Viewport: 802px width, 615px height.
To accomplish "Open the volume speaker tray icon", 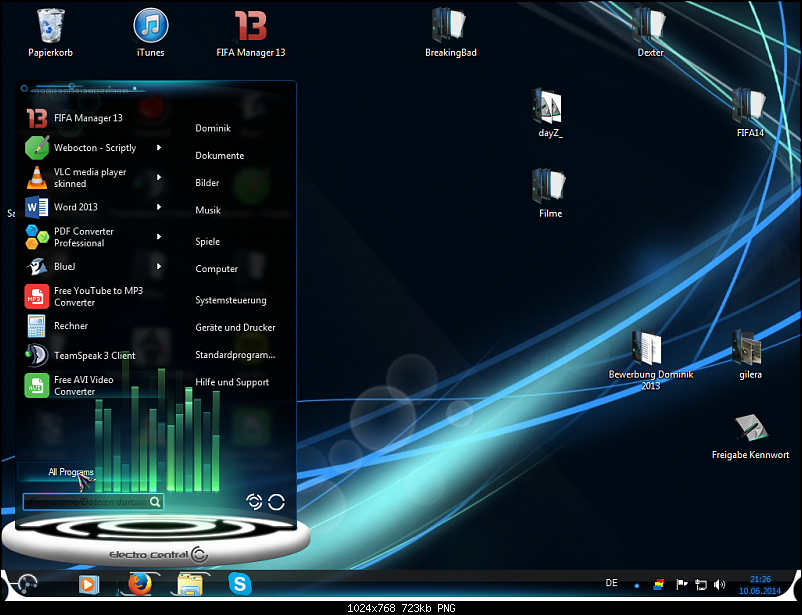I will (719, 584).
